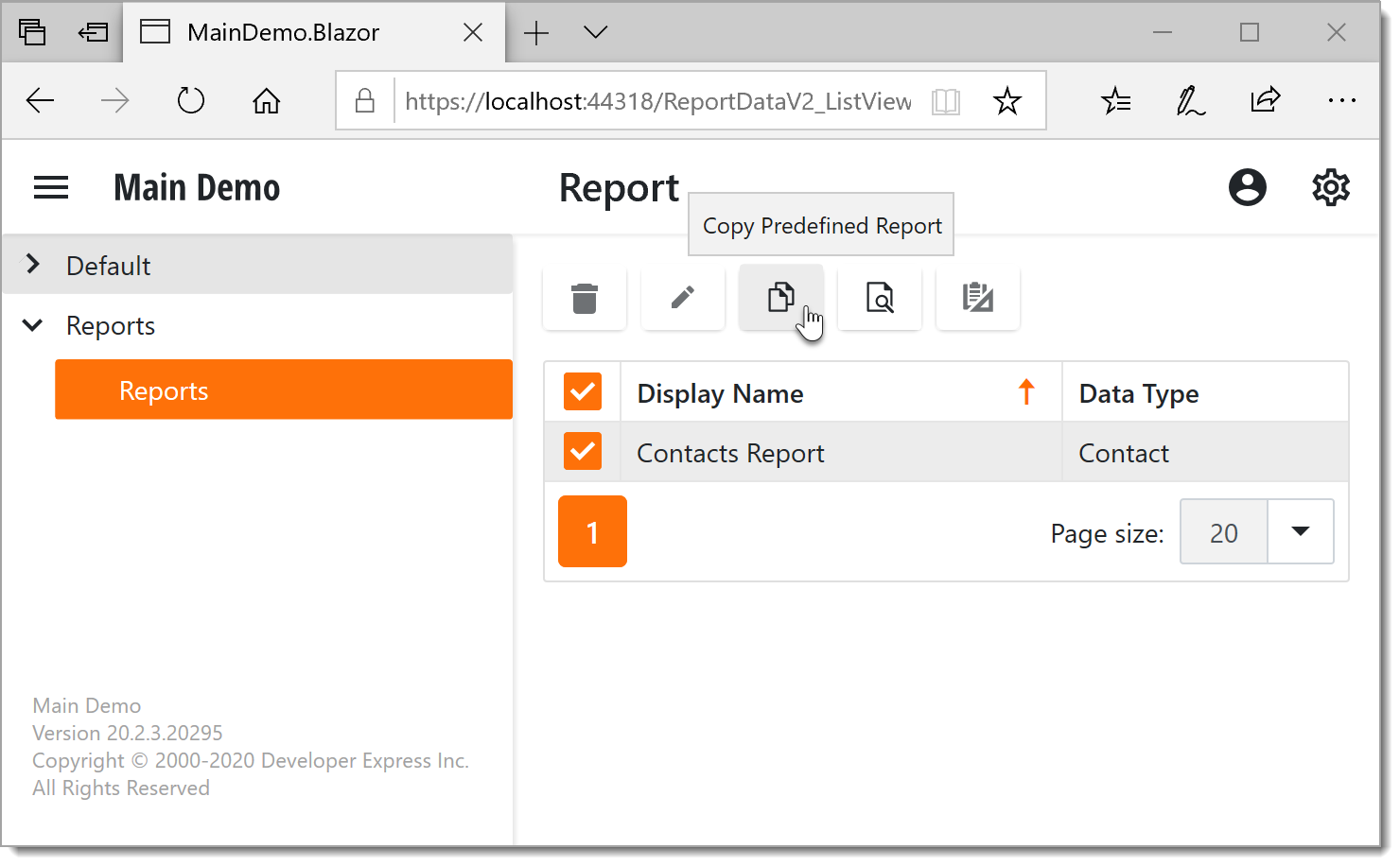Open the user account profile icon

click(1247, 187)
